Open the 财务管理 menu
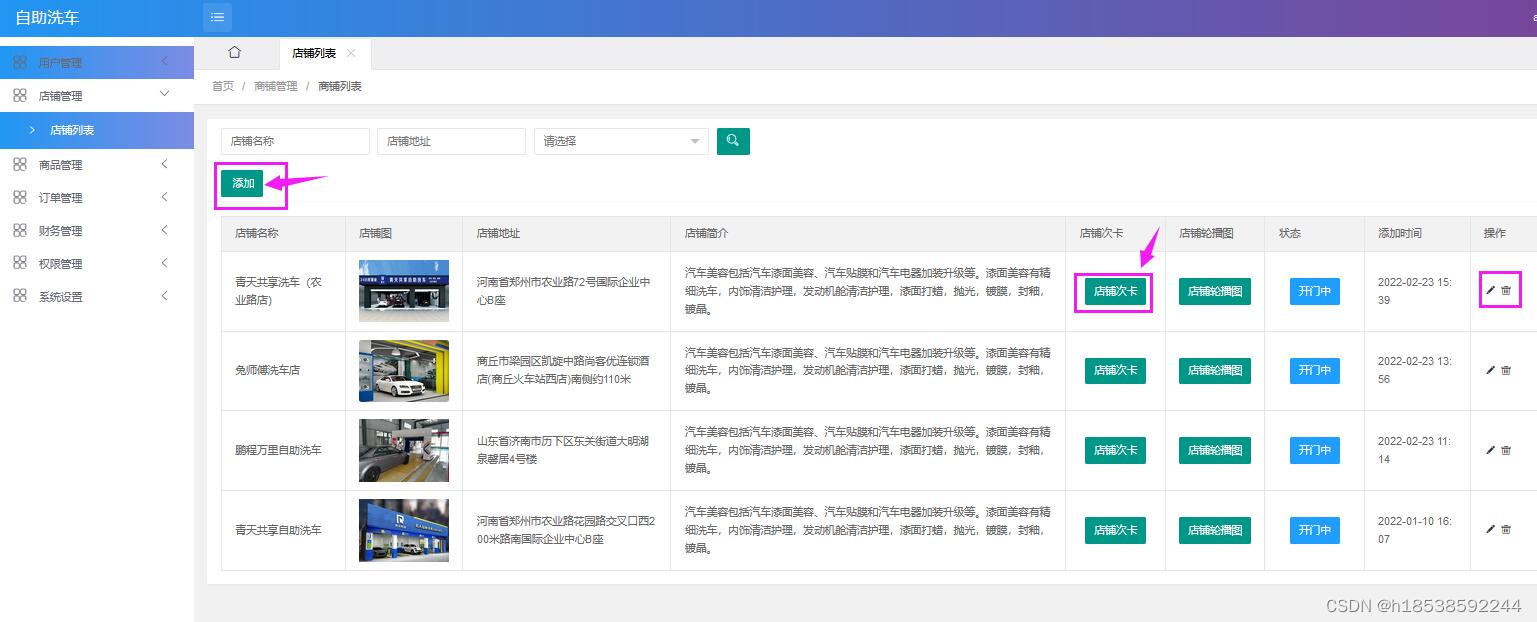Viewport: 1537px width, 622px height. [x=97, y=230]
